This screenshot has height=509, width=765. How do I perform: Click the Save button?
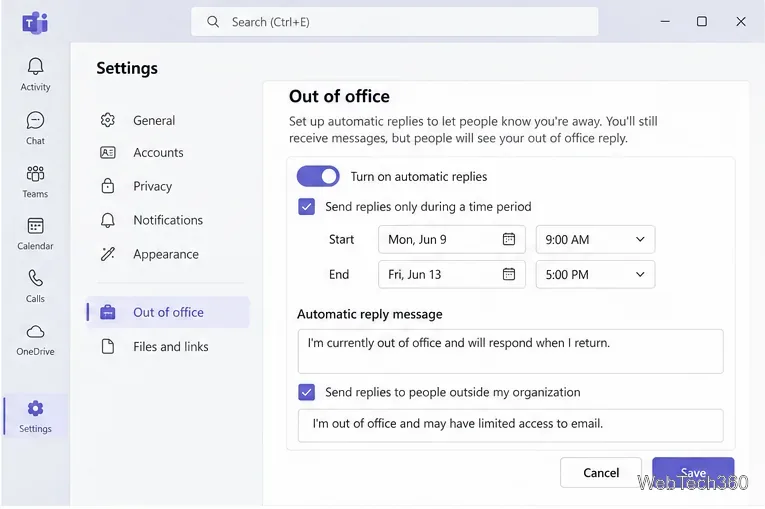(693, 472)
